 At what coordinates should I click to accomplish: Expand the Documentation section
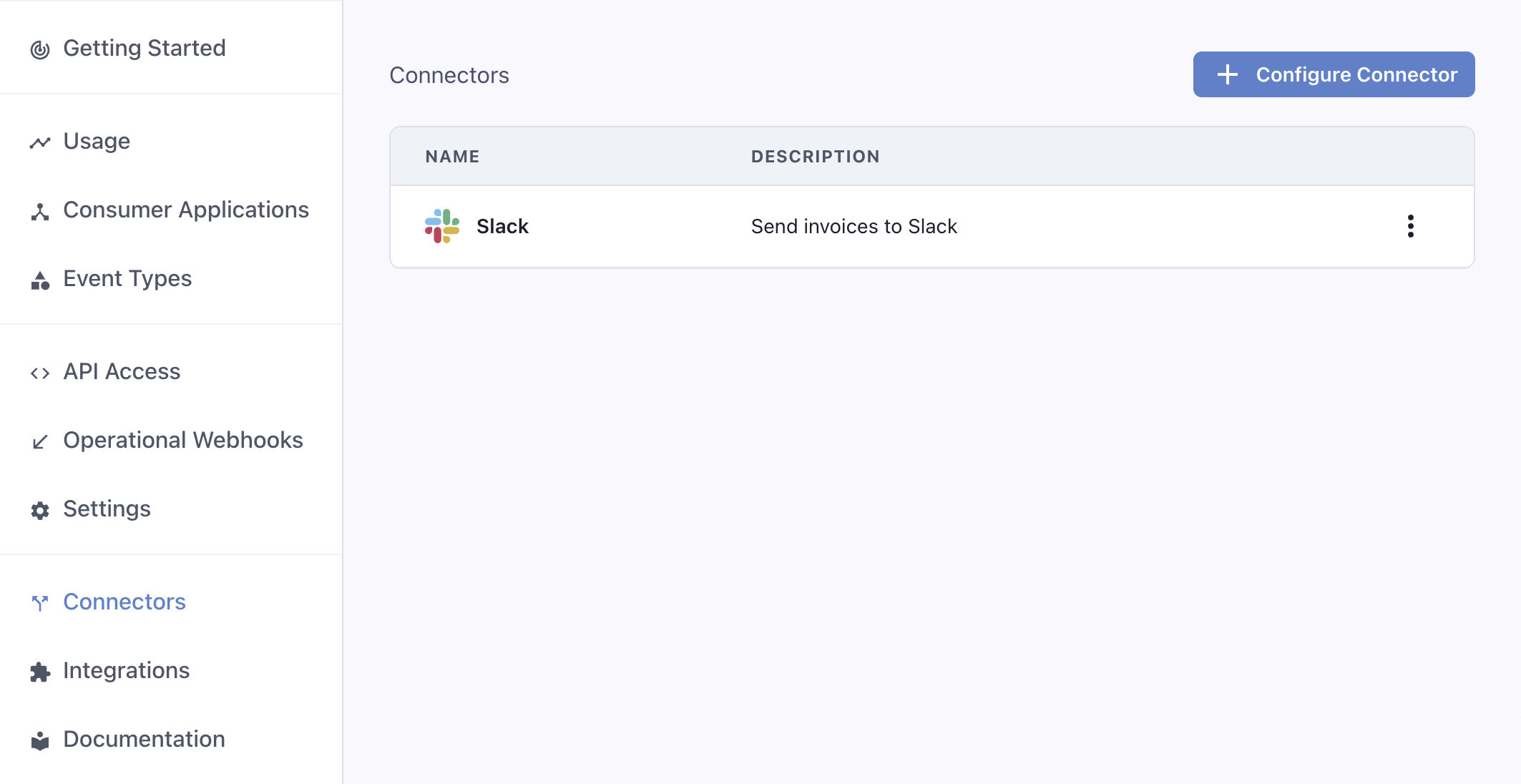[x=145, y=739]
